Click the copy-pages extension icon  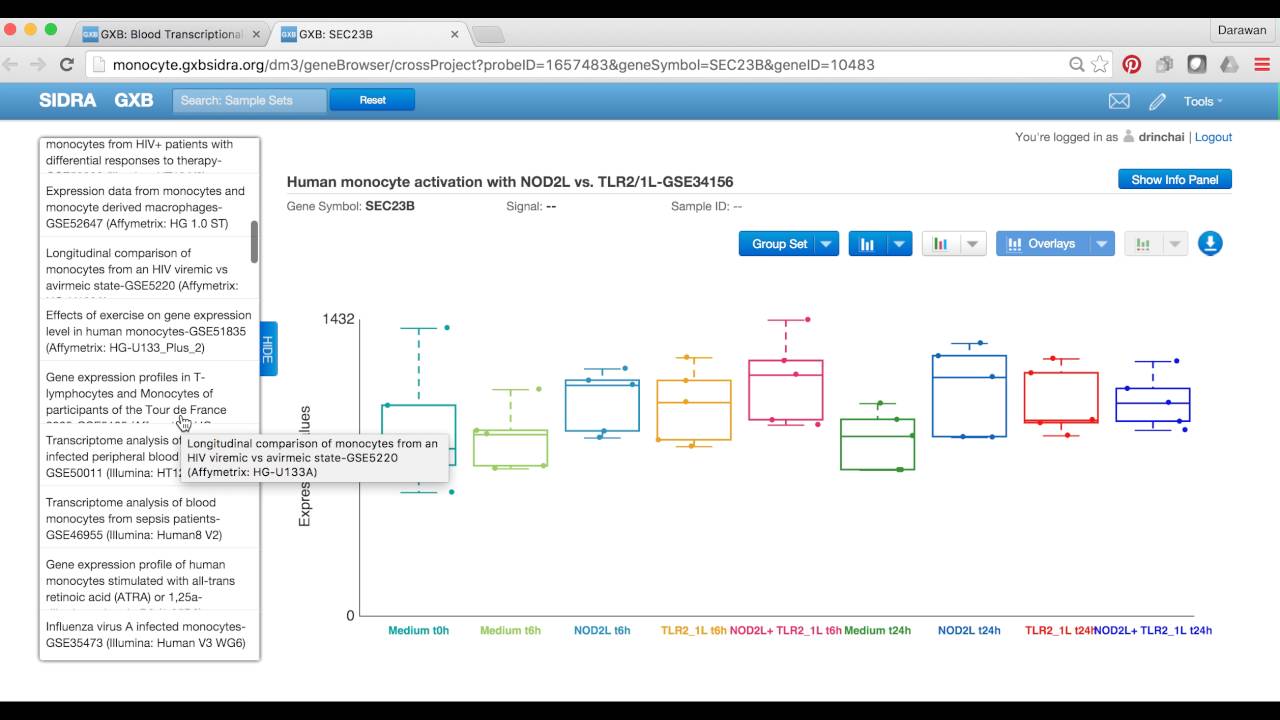[x=1164, y=64]
